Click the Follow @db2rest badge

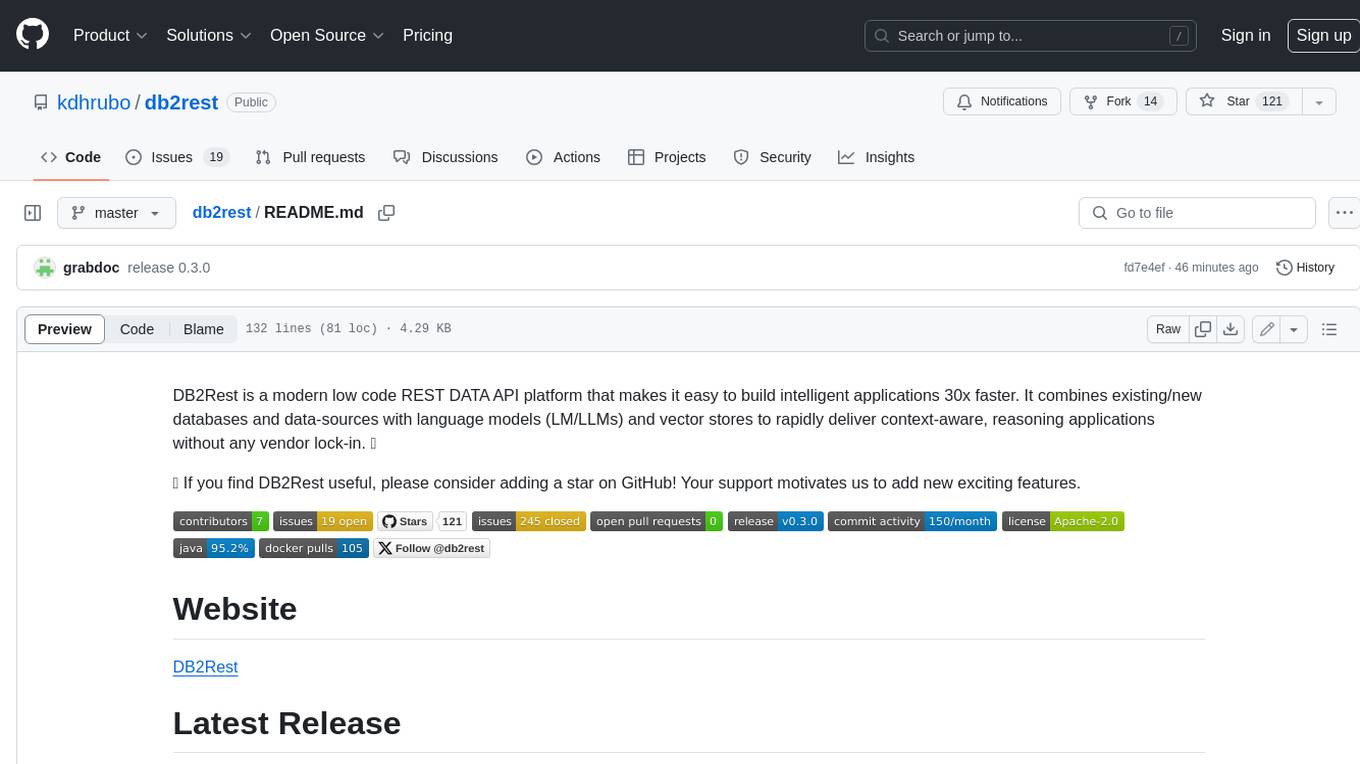(432, 548)
